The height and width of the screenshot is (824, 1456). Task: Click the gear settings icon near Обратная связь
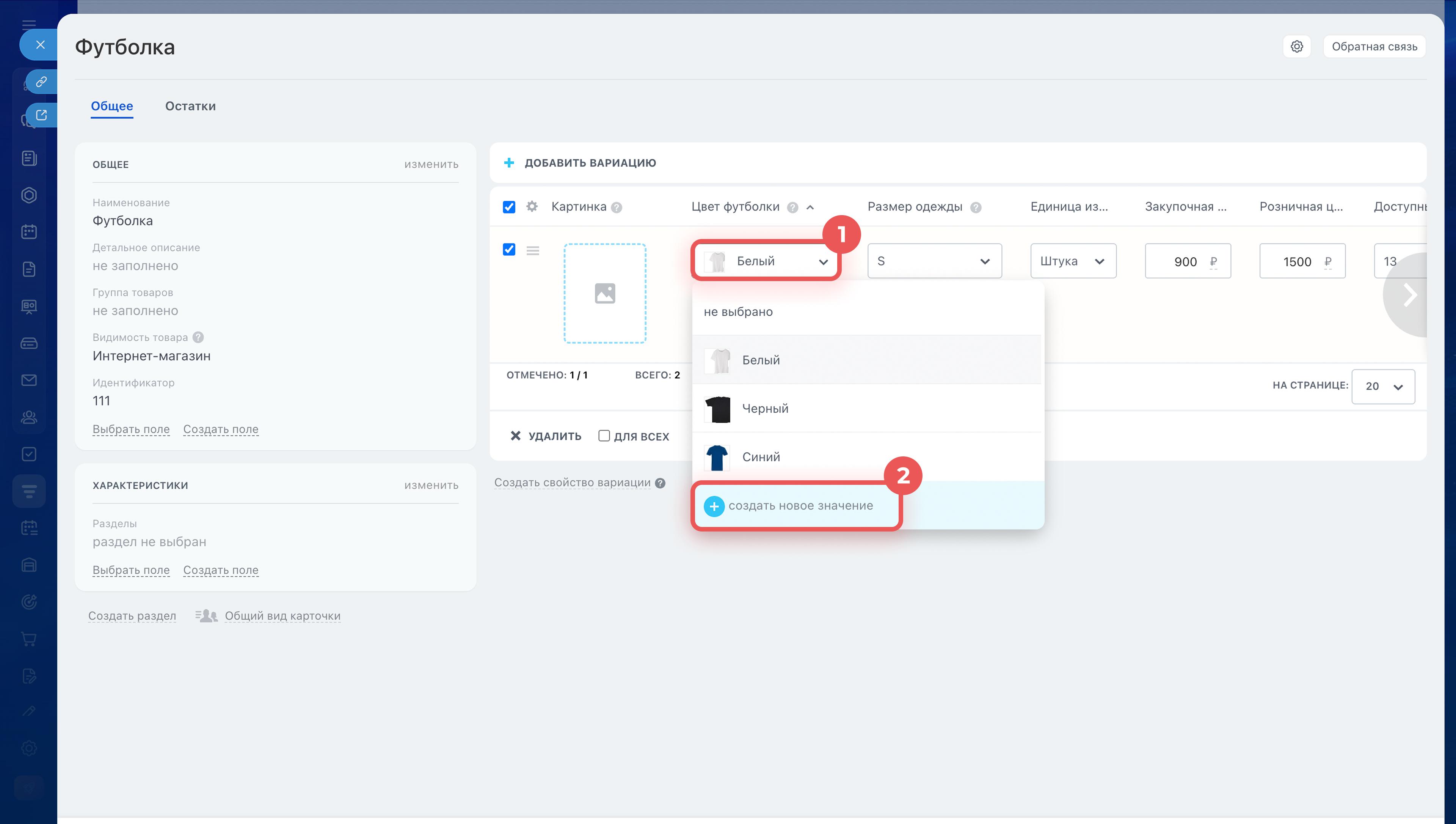click(1296, 46)
